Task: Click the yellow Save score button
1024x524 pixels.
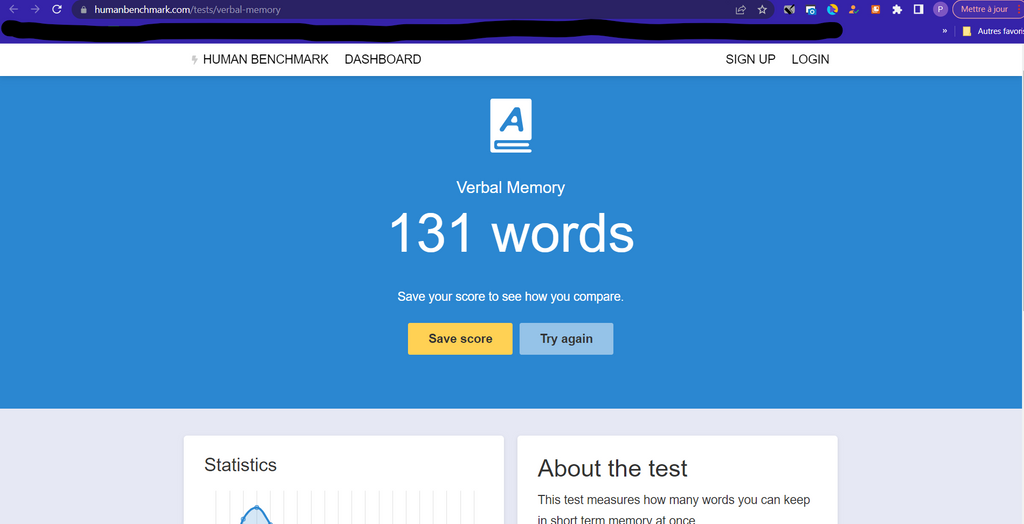Action: click(x=460, y=338)
